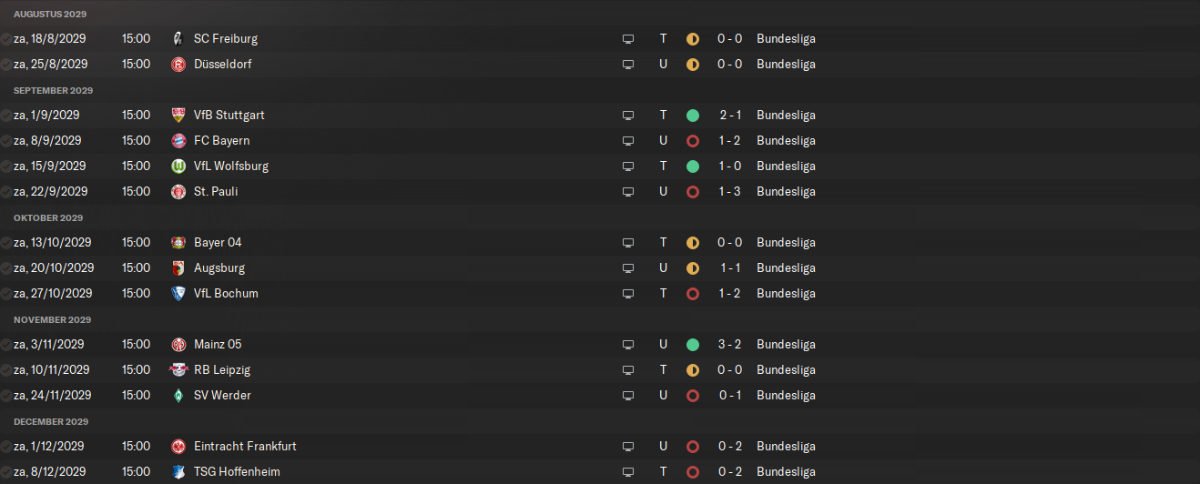Viewport: 1200px width, 484px height.
Task: Toggle the check mark beside 13/10/2029 fixture
Action: pos(6,243)
